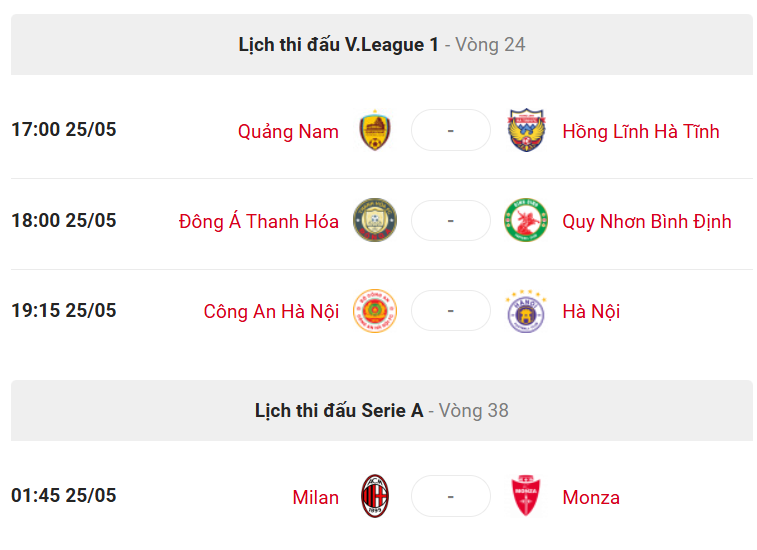757x550 pixels.
Task: Open the Đông Á Thanh Hóa team badge
Action: (375, 220)
